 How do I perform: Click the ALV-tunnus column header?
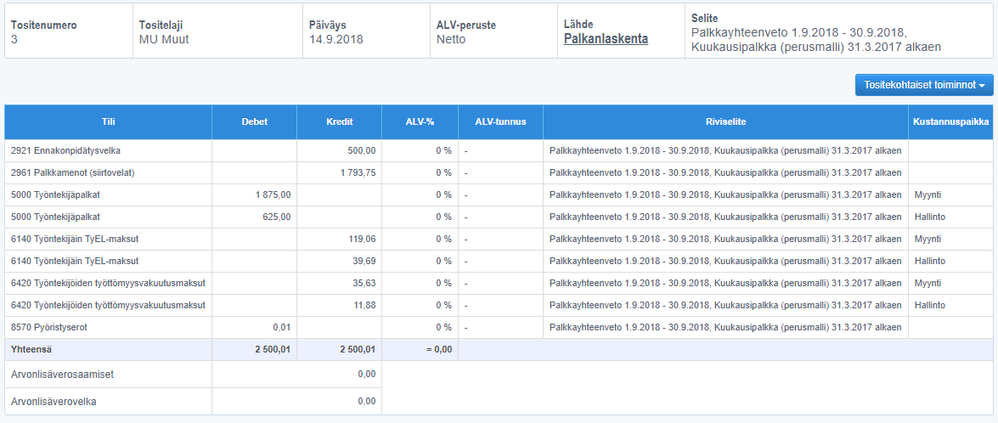coord(501,122)
